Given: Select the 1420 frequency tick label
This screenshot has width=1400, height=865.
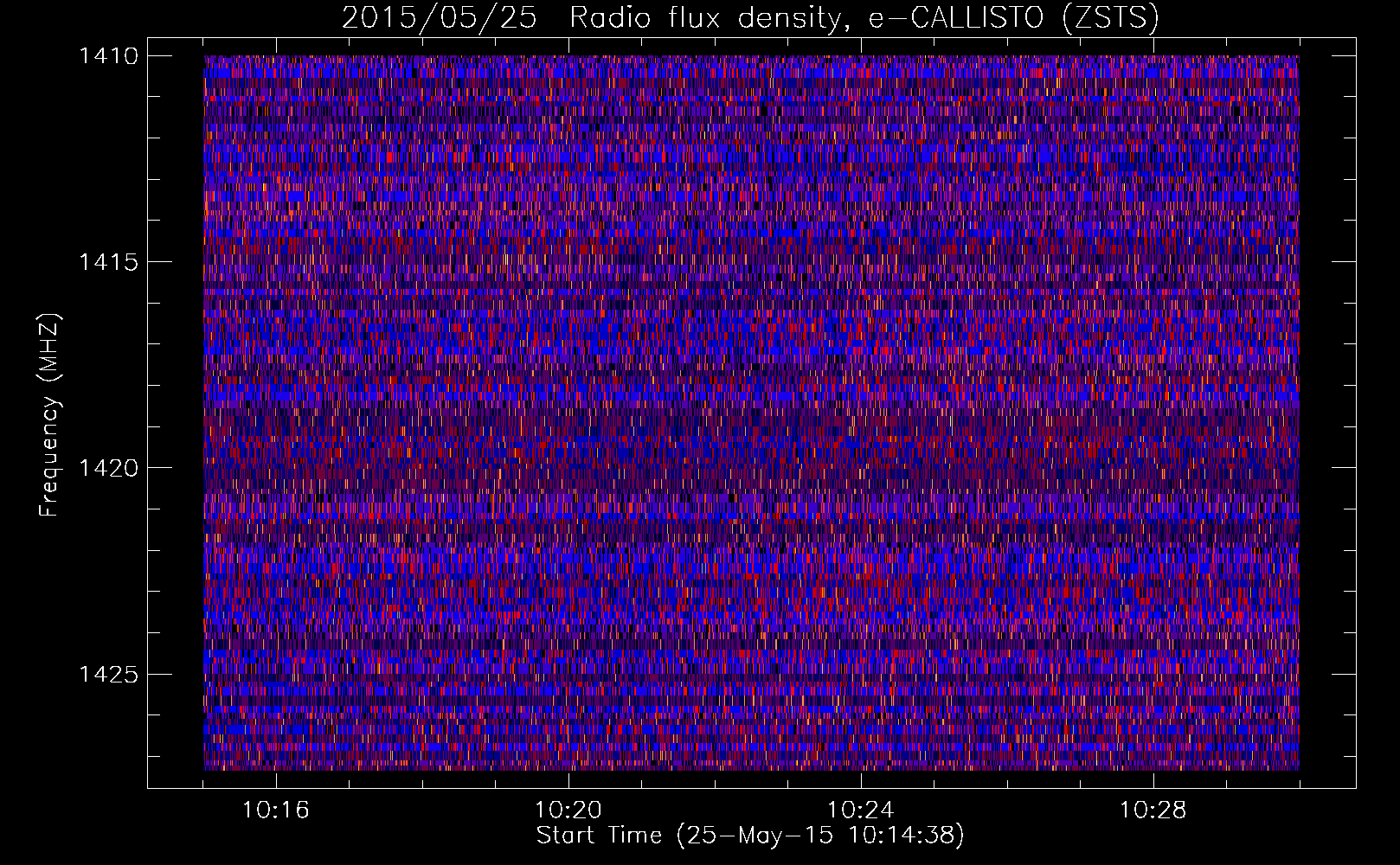Looking at the screenshot, I should tap(108, 468).
